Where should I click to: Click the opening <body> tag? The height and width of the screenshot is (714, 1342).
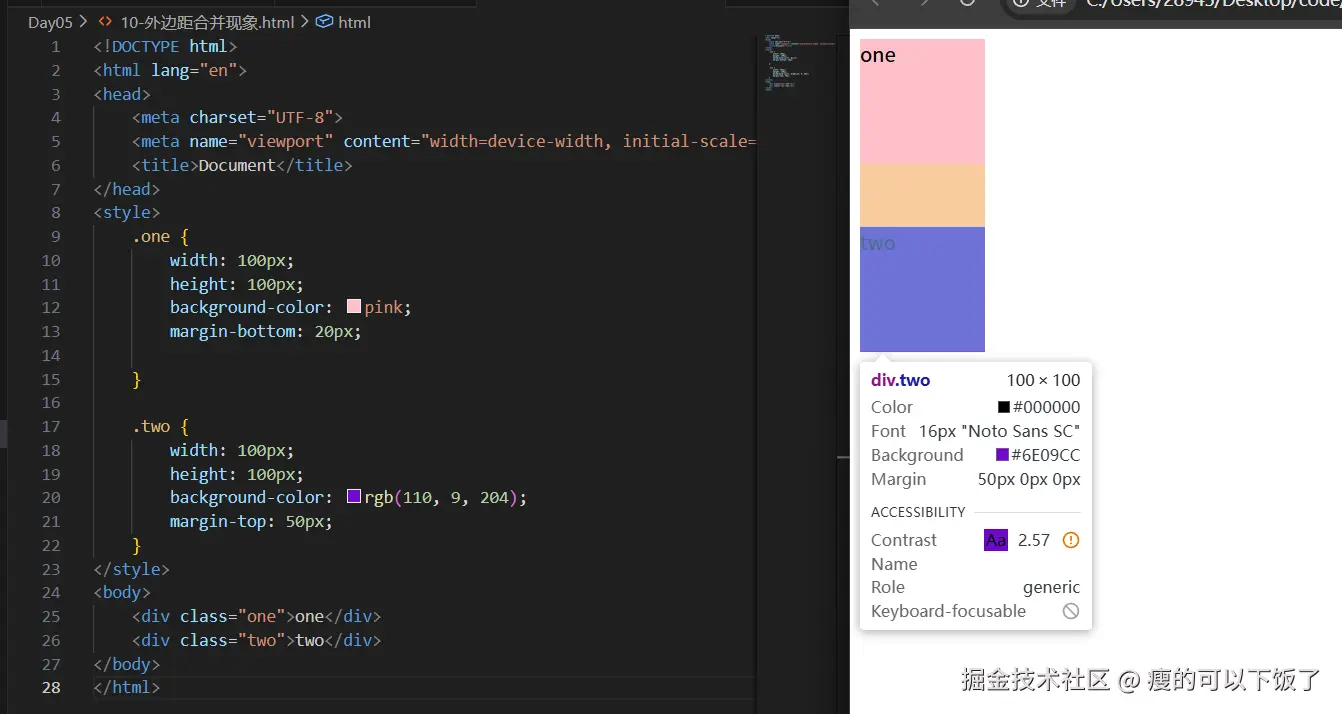[x=122, y=592]
